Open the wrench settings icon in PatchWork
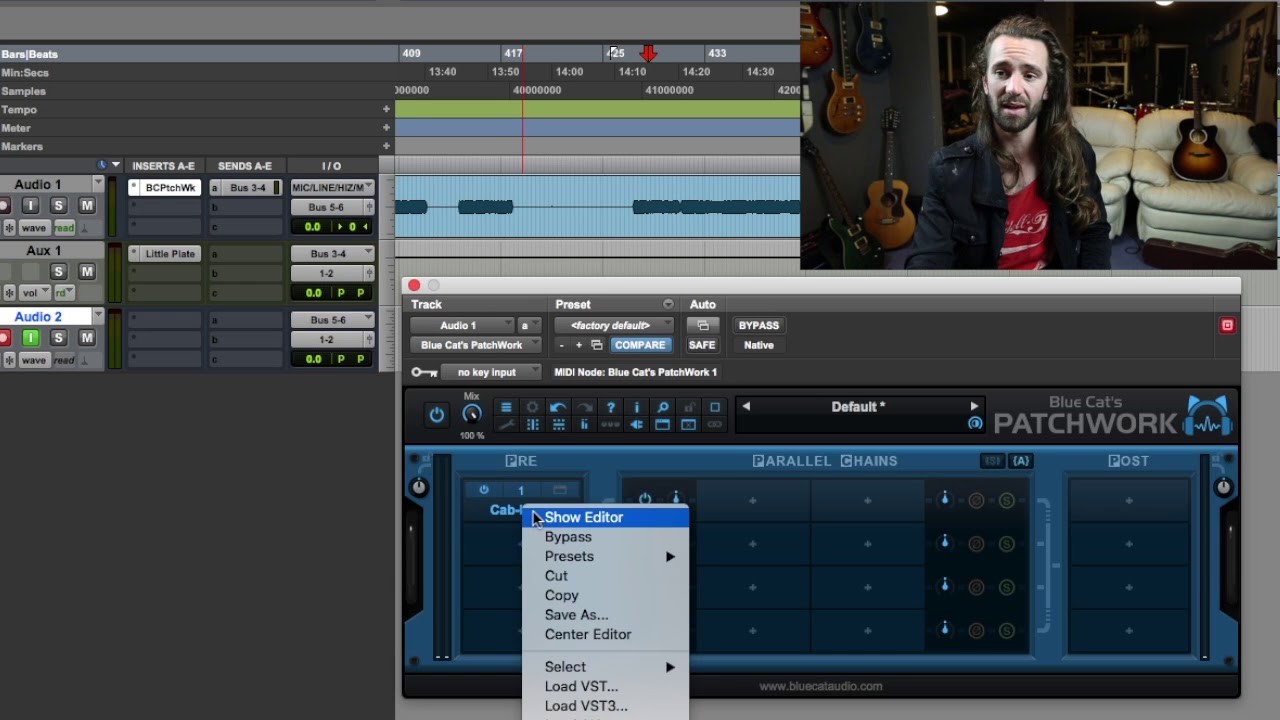 click(x=506, y=425)
